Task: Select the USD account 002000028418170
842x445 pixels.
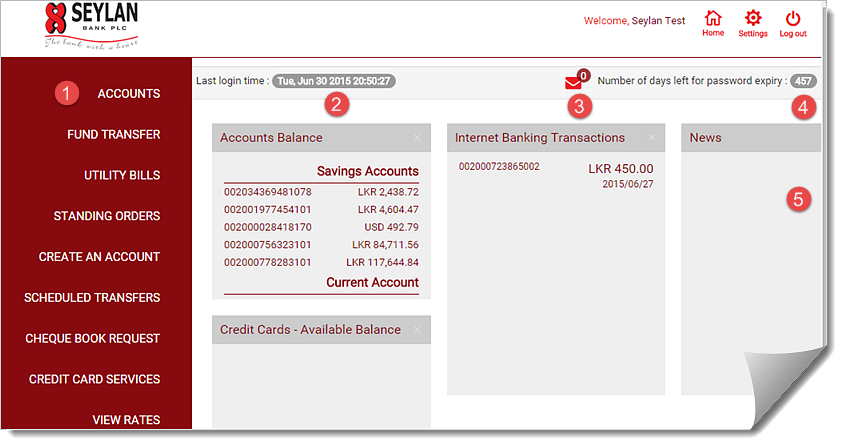Action: pos(267,228)
